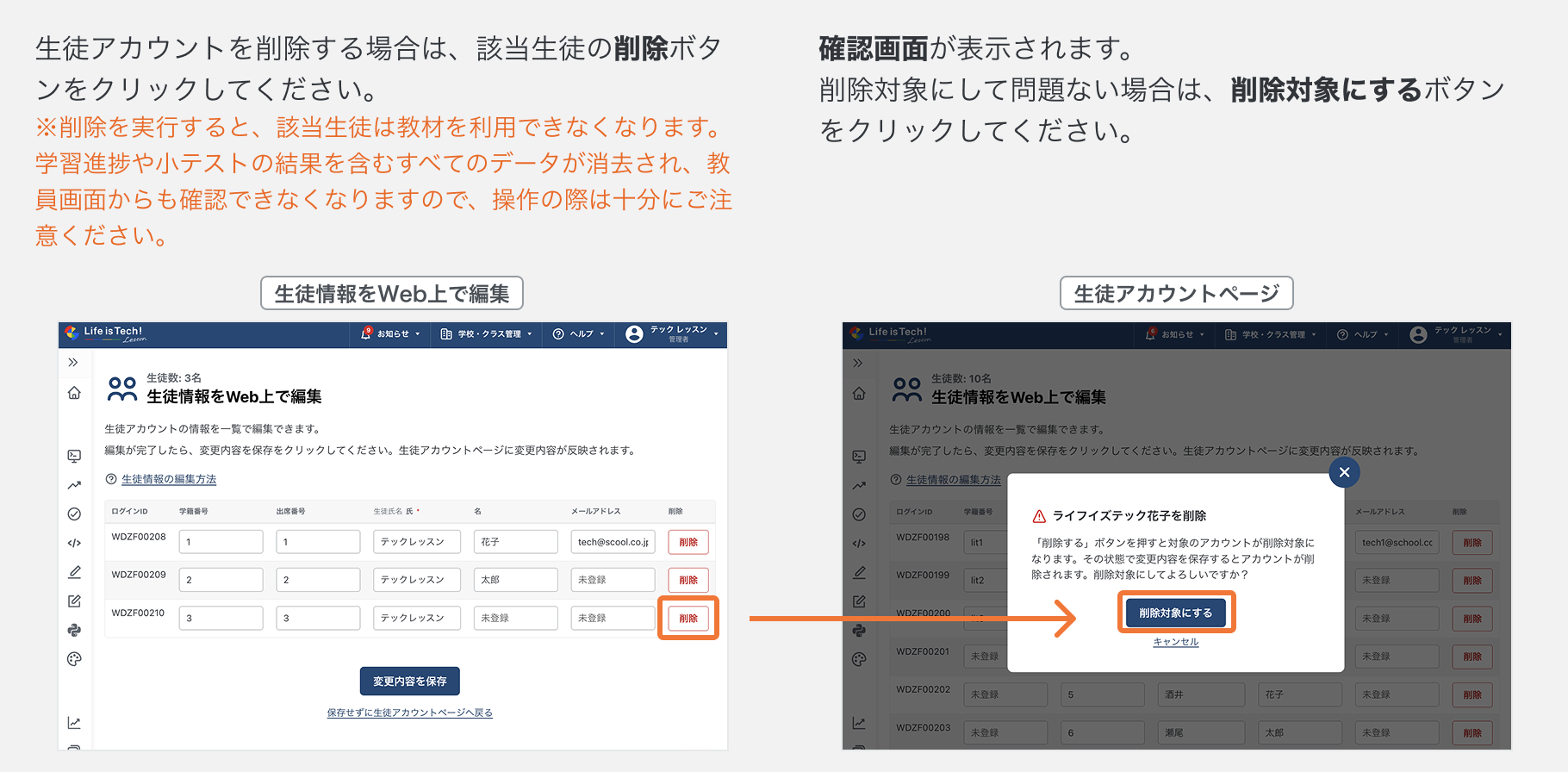Screen dimensions: 1568x772
Task: Click the check-circle icon in right screenshot sidebar
Action: point(859,514)
